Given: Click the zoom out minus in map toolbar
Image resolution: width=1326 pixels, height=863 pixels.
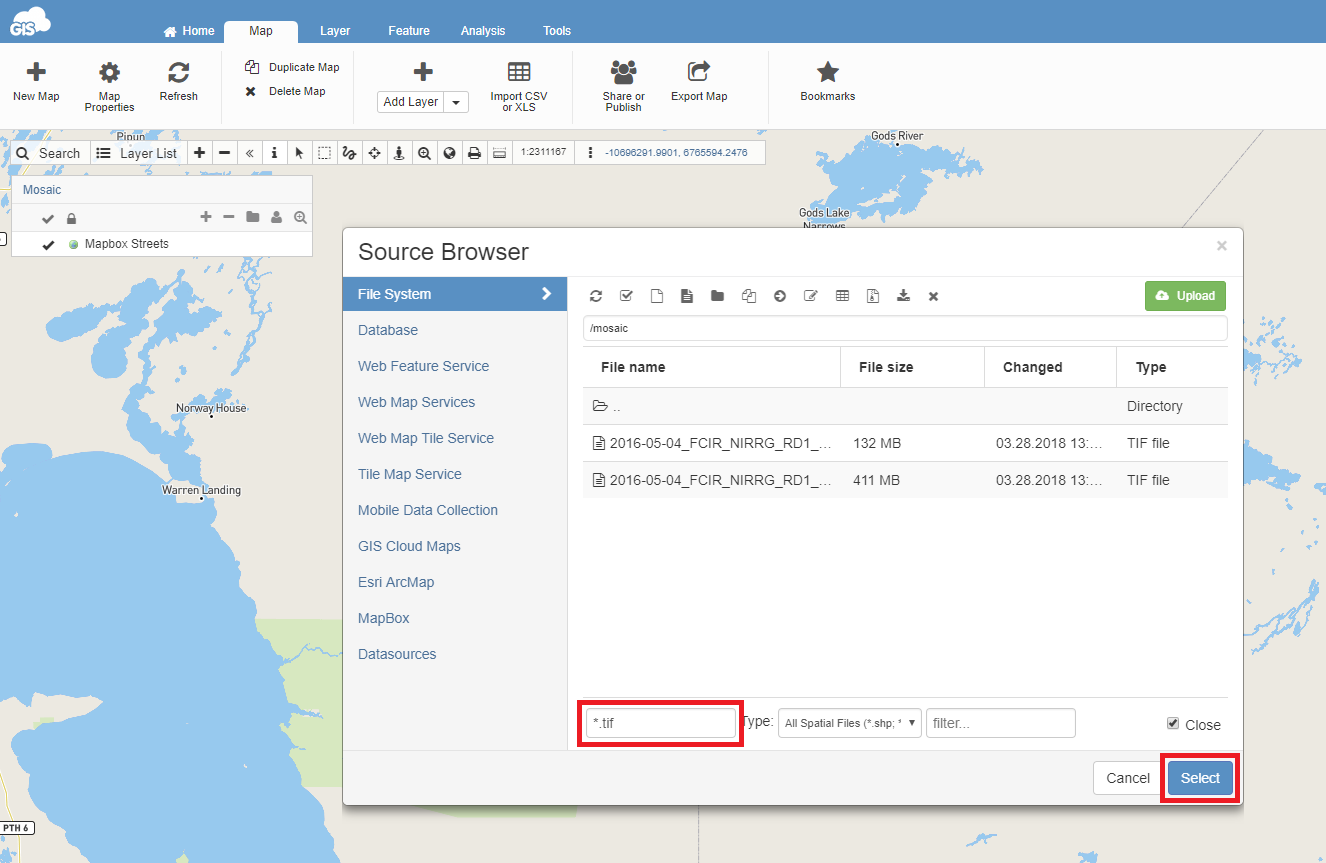Looking at the screenshot, I should (x=224, y=153).
